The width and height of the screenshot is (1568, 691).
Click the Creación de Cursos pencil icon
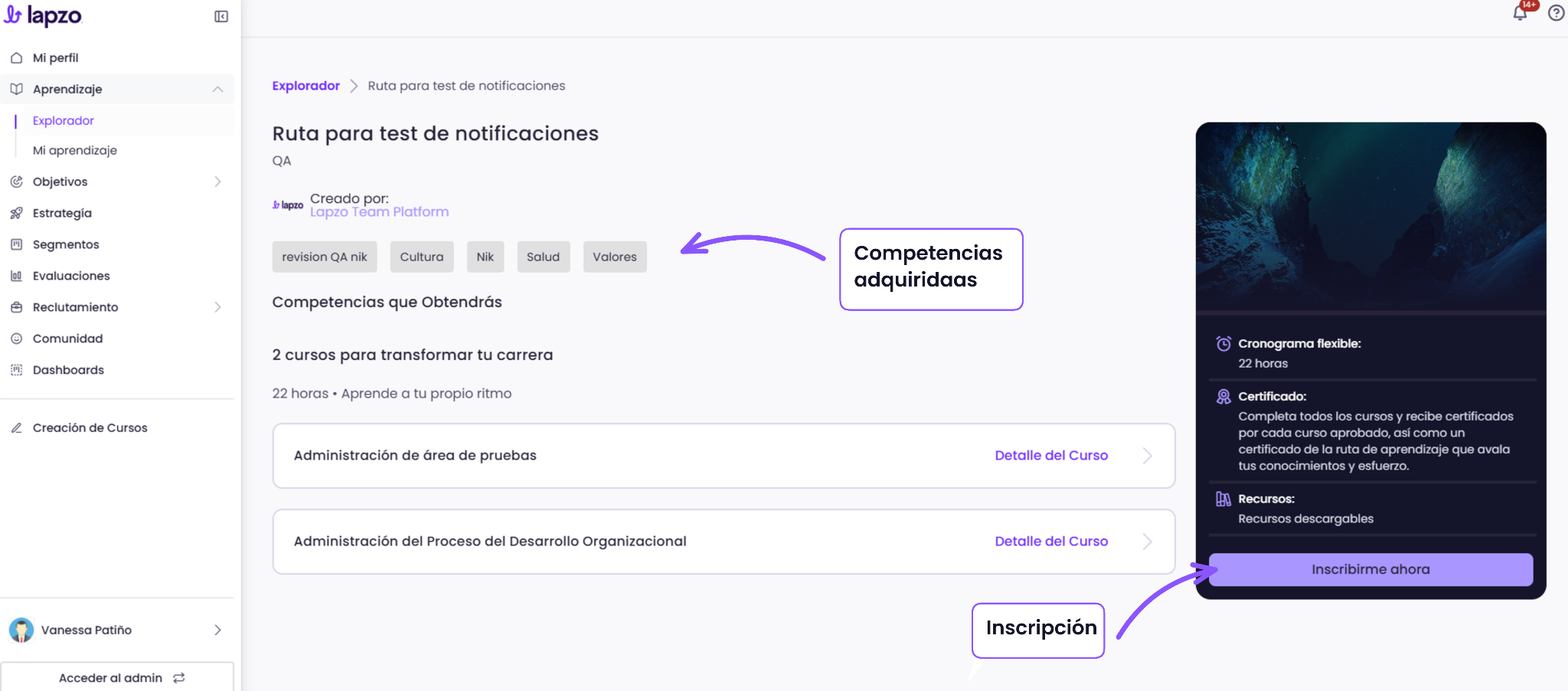point(16,428)
